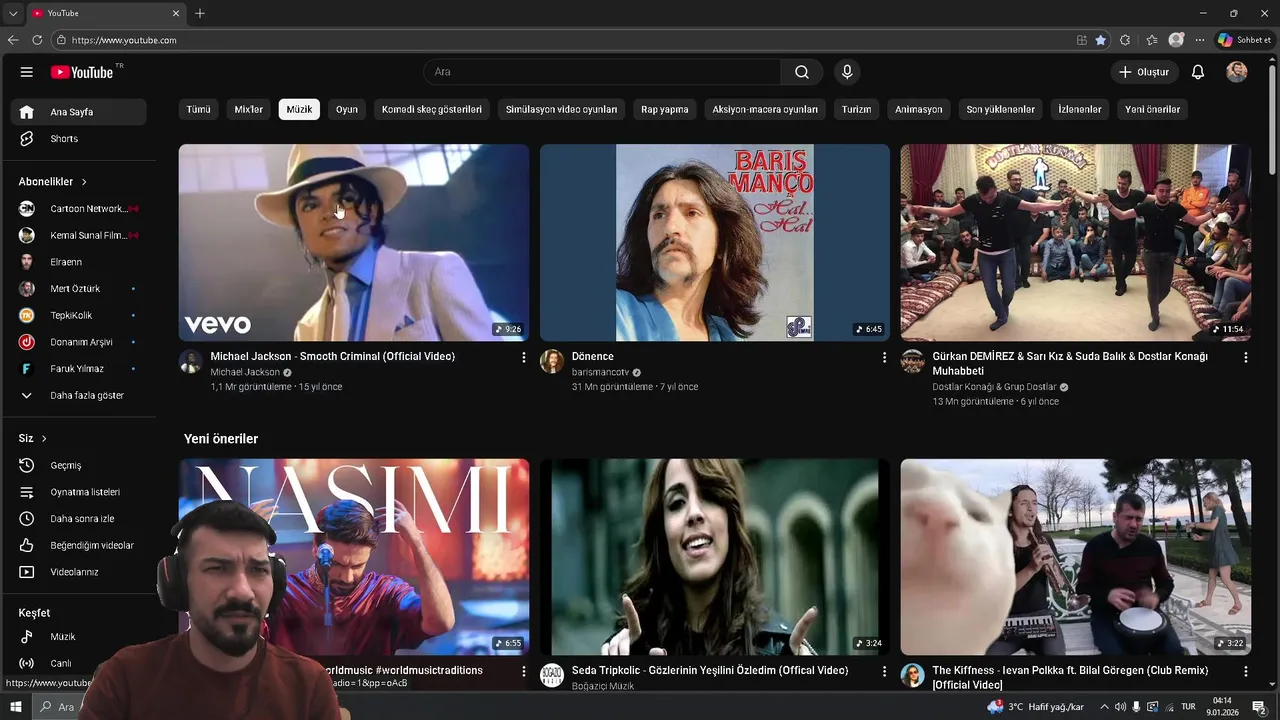1280x720 pixels.
Task: Click the Ara search field
Action: point(602,72)
